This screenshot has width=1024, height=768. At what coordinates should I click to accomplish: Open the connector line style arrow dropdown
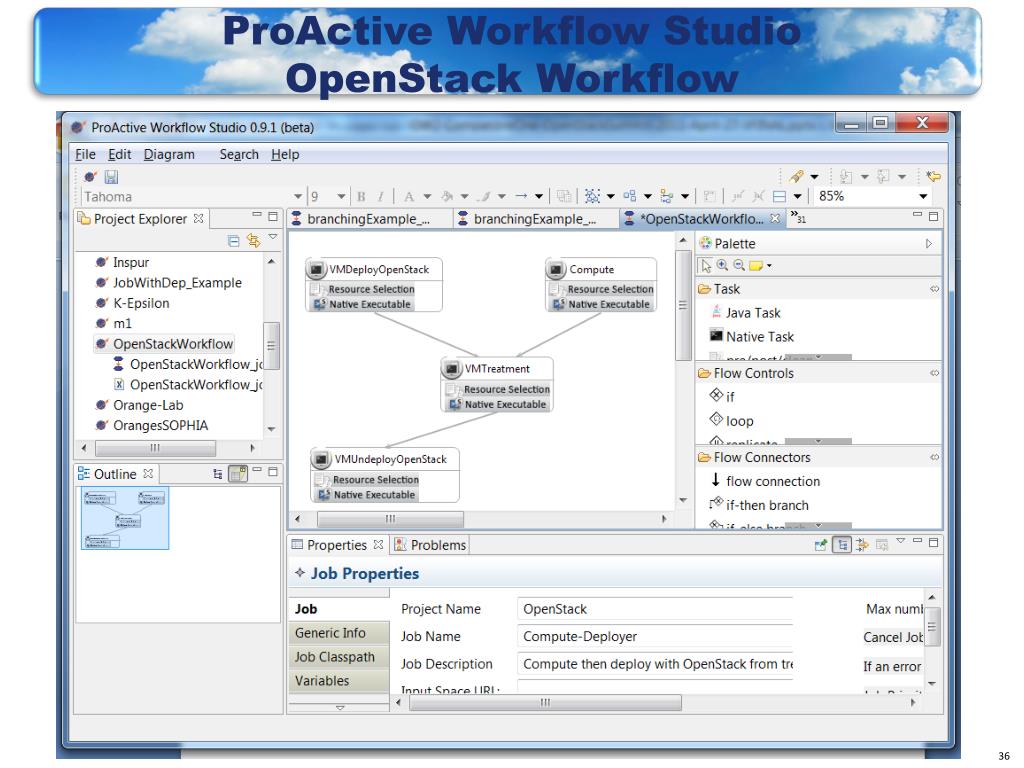[x=539, y=196]
